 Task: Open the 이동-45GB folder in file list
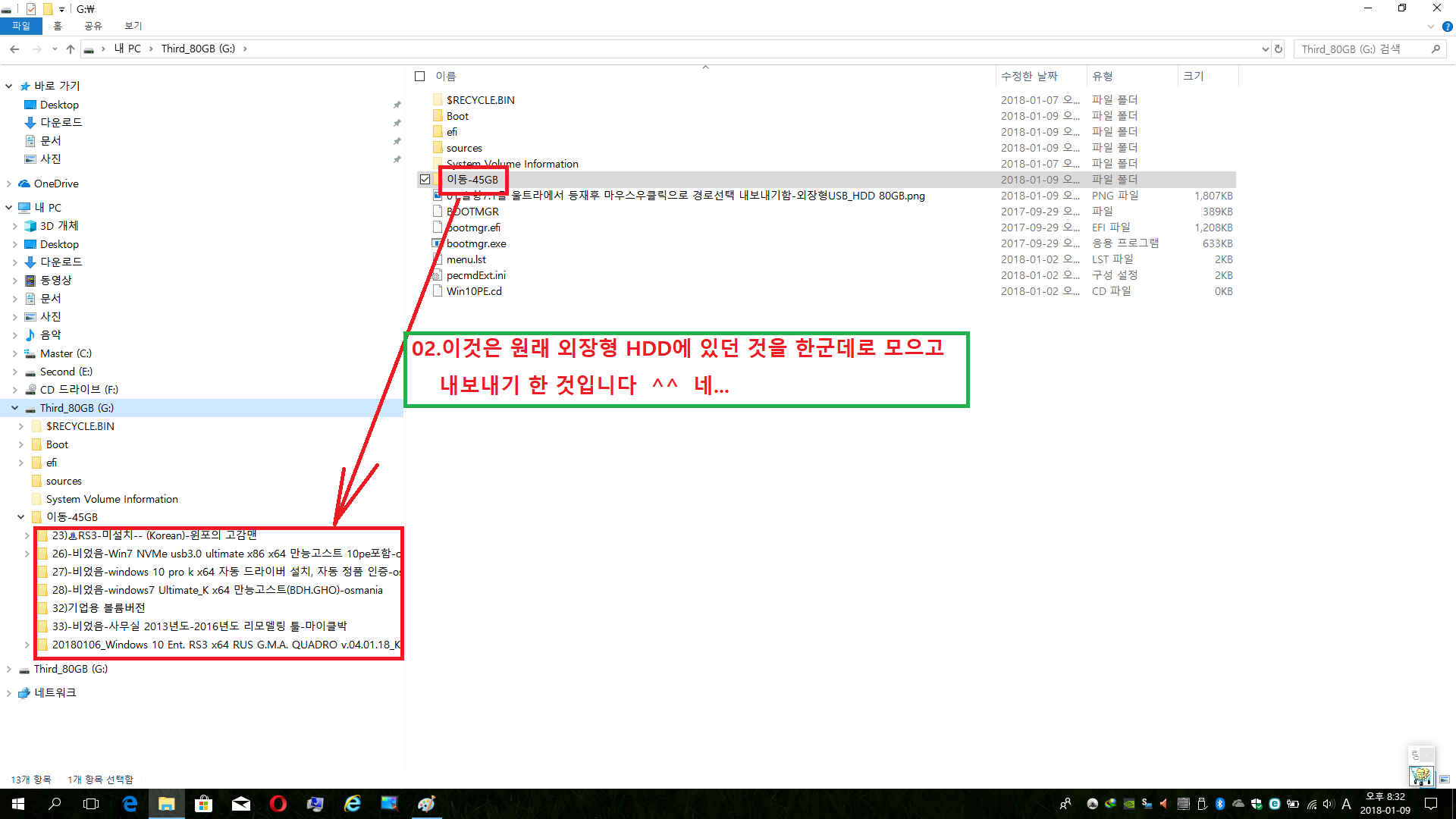[x=472, y=180]
